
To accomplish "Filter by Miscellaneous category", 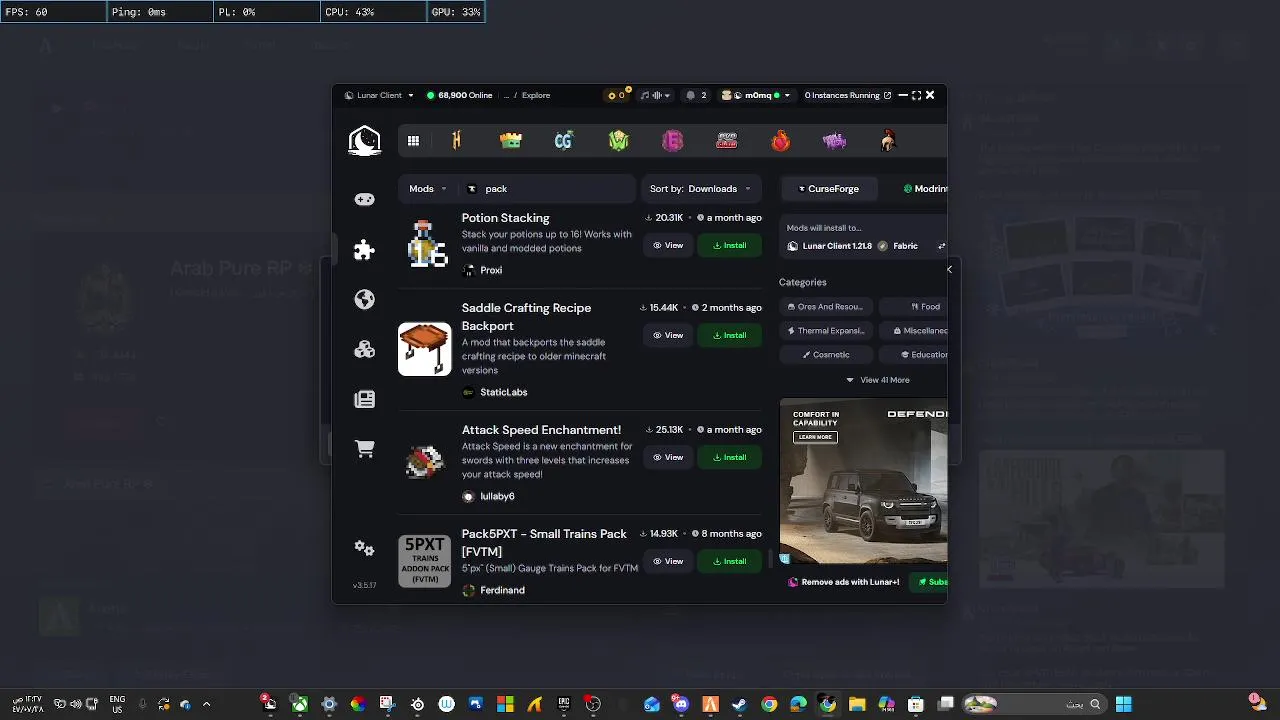I will coord(914,331).
